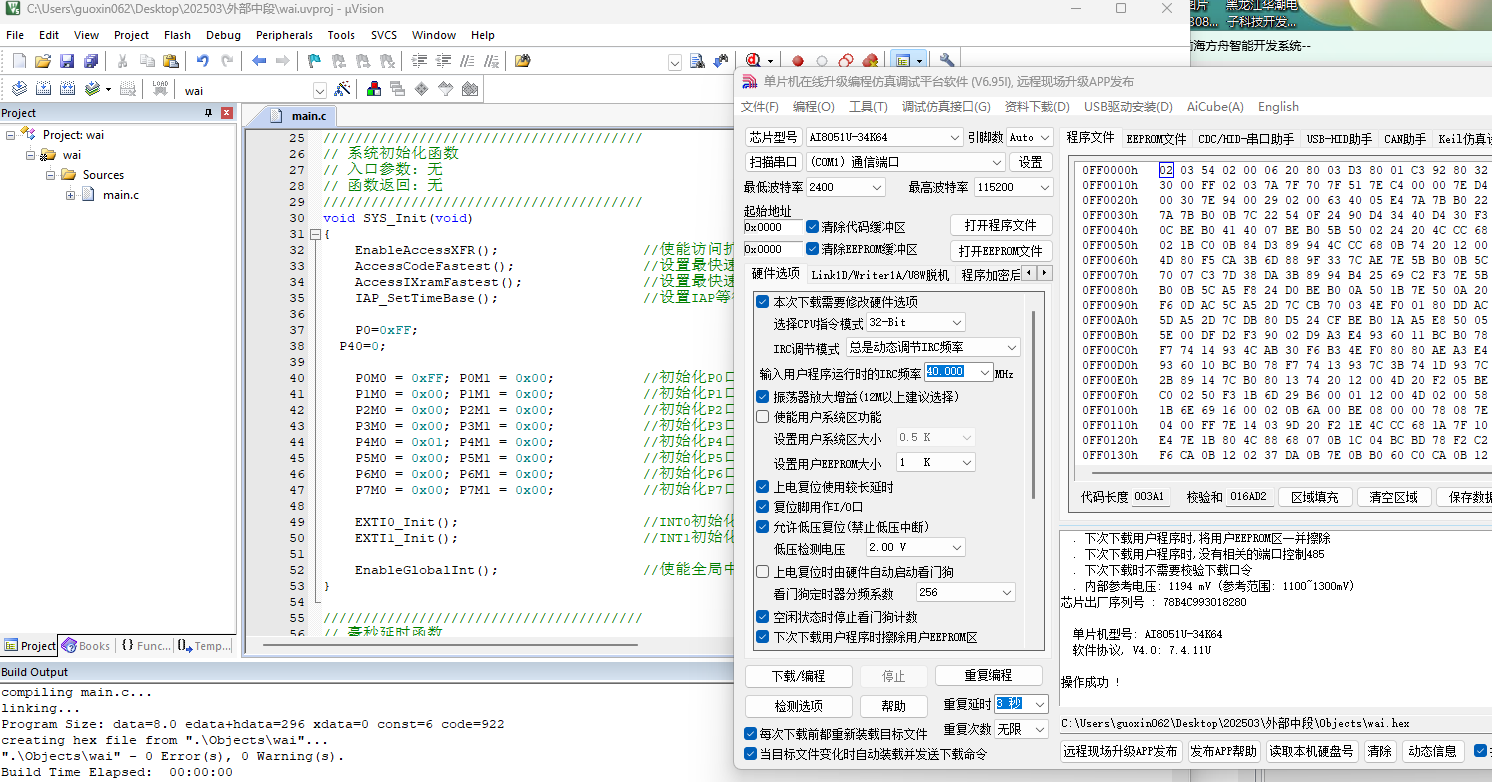Click the 打开程序文件 button
This screenshot has height=782, width=1492.
[x=993, y=225]
